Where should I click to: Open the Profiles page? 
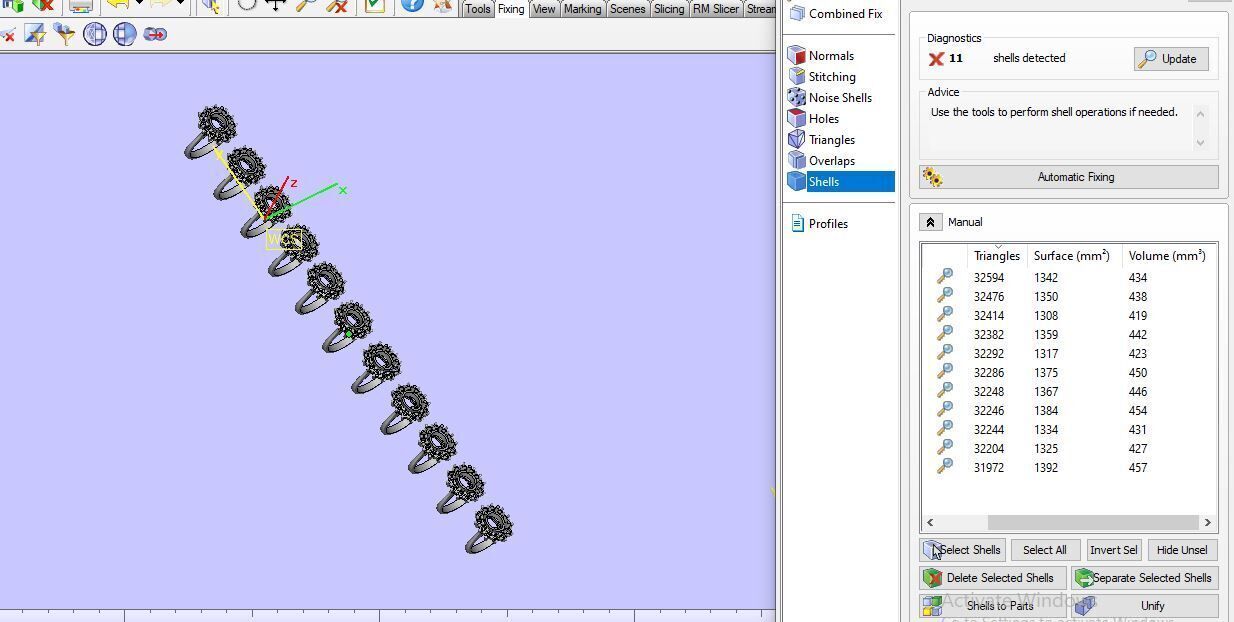pyautogui.click(x=819, y=224)
